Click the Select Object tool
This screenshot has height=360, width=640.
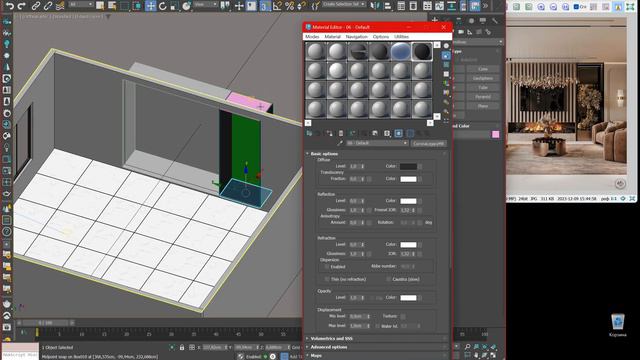click(x=100, y=6)
